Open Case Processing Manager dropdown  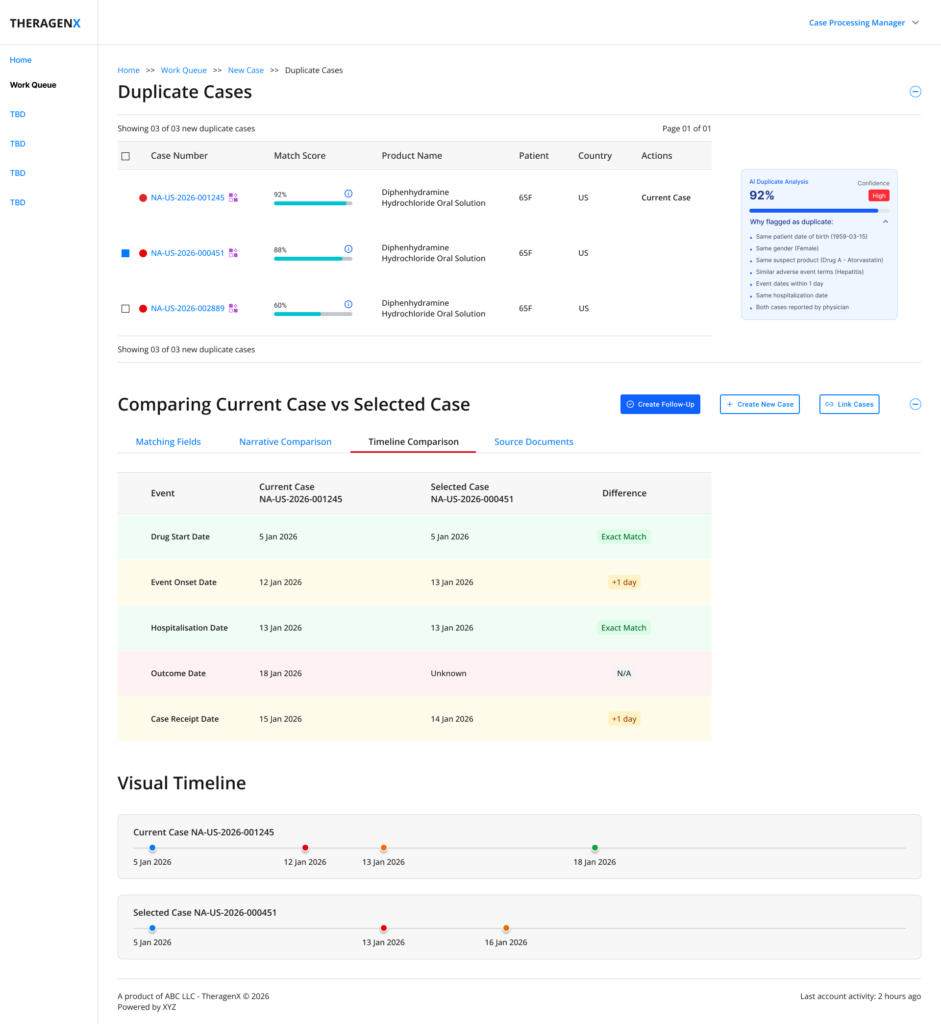[x=863, y=23]
